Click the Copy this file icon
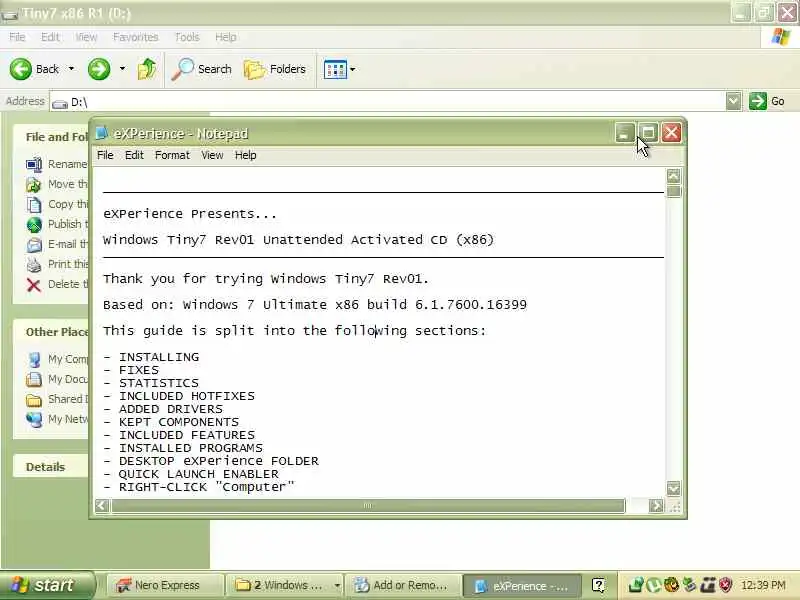Image resolution: width=800 pixels, height=600 pixels. click(x=34, y=205)
